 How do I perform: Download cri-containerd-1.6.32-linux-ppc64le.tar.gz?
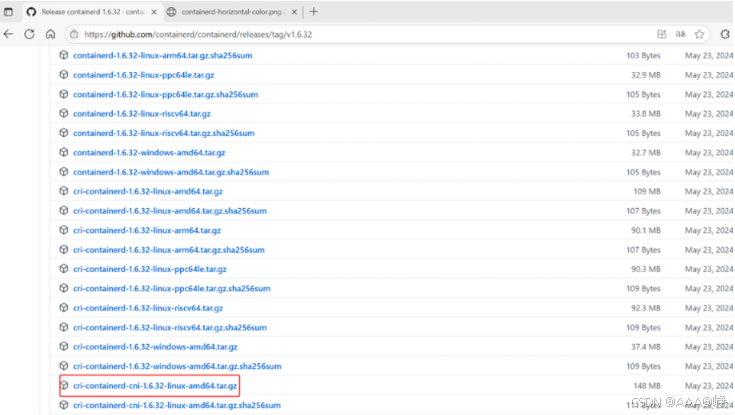click(150, 269)
